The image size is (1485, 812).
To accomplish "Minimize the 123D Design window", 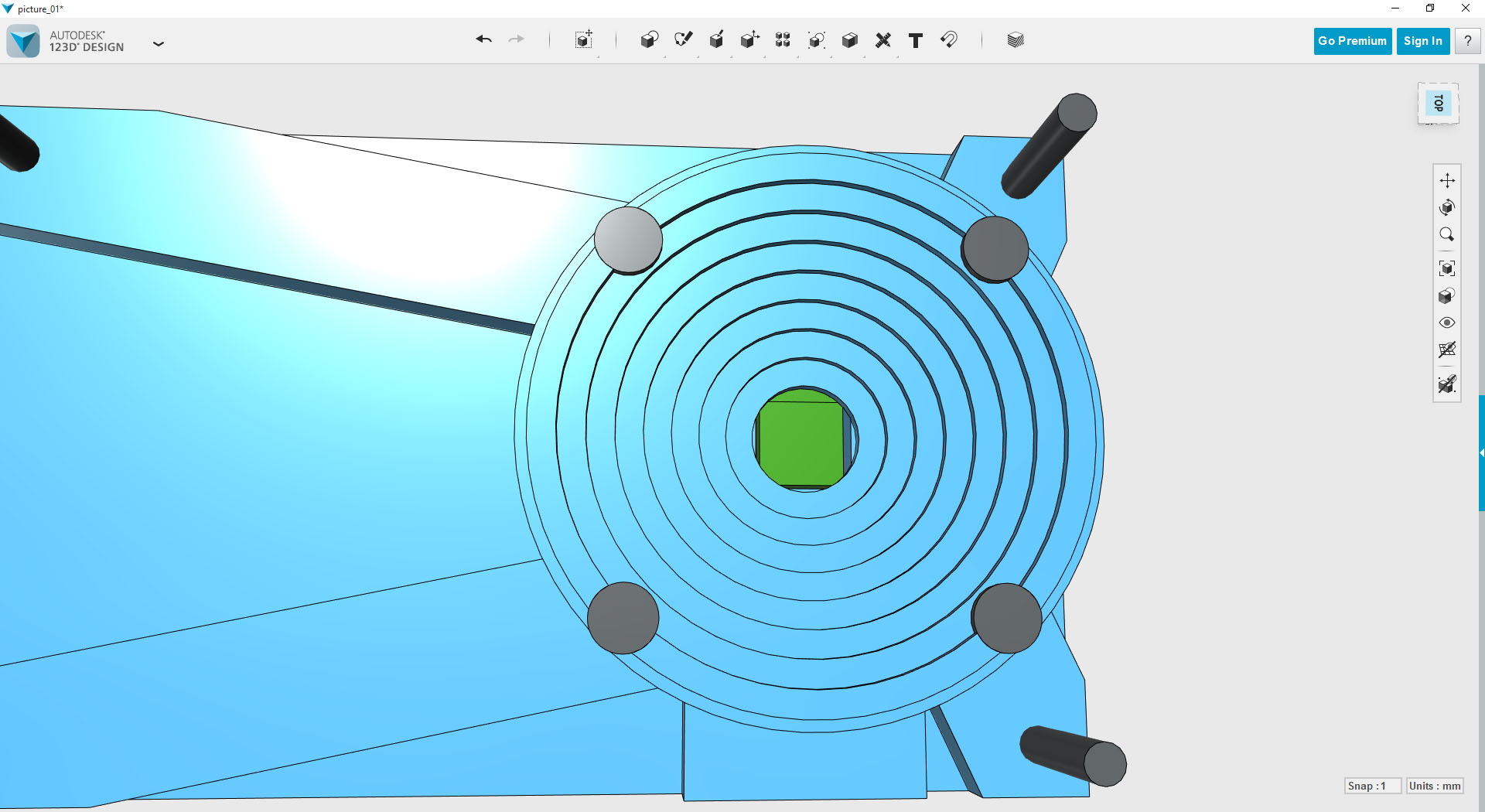I will click(x=1395, y=9).
